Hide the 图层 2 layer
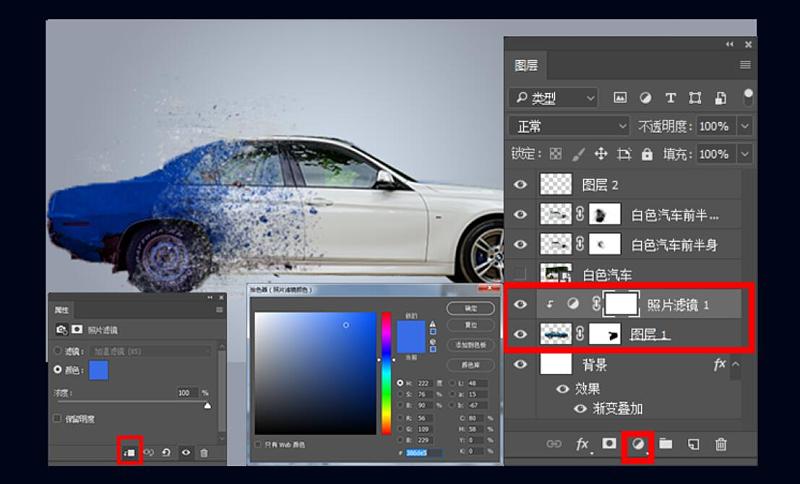800x484 pixels. [518, 184]
